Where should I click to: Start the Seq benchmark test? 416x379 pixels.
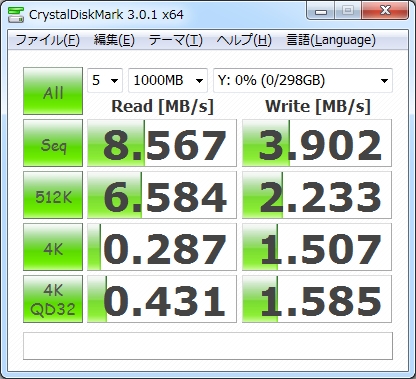pyautogui.click(x=53, y=143)
